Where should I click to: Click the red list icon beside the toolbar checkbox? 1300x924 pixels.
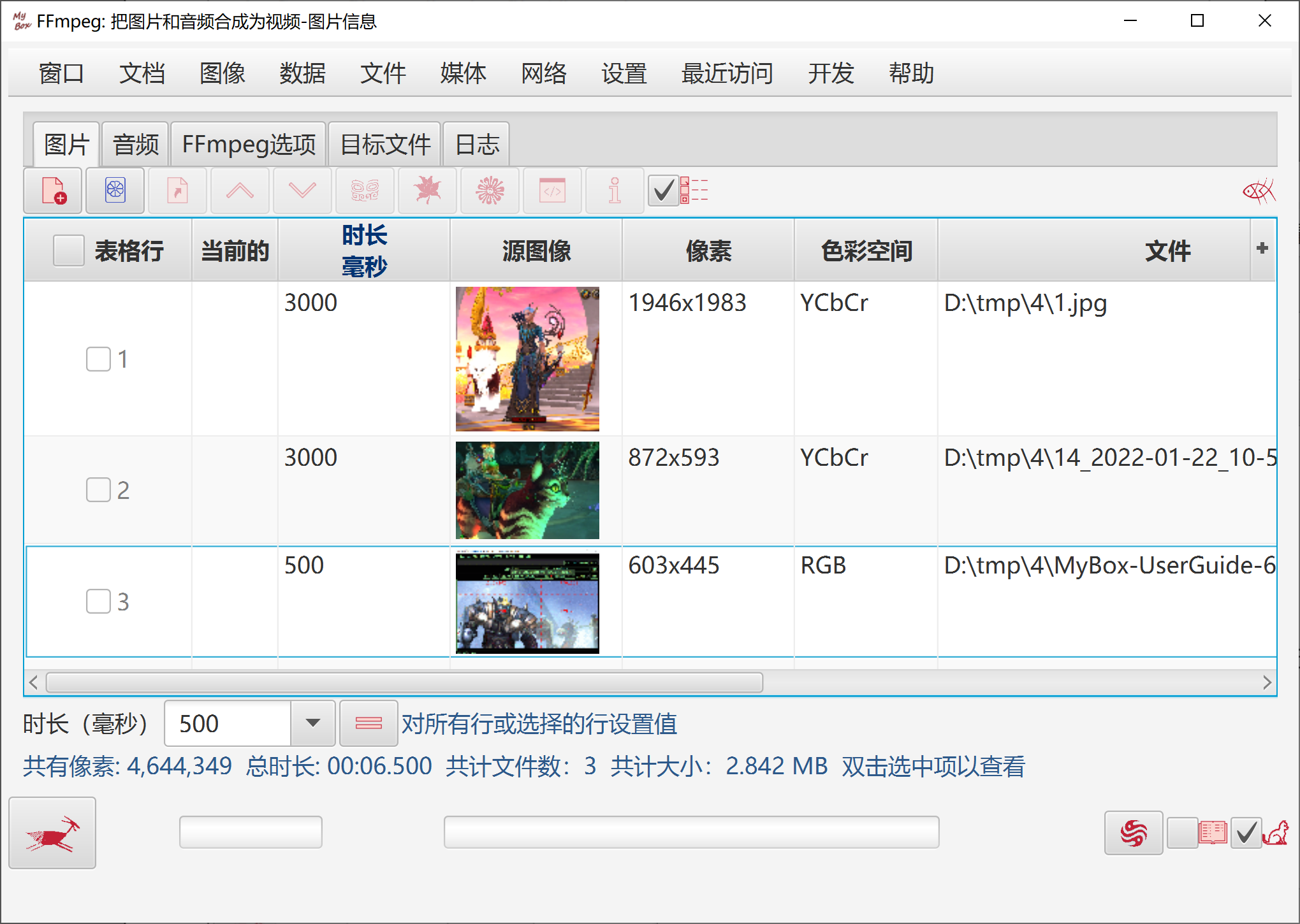click(694, 191)
